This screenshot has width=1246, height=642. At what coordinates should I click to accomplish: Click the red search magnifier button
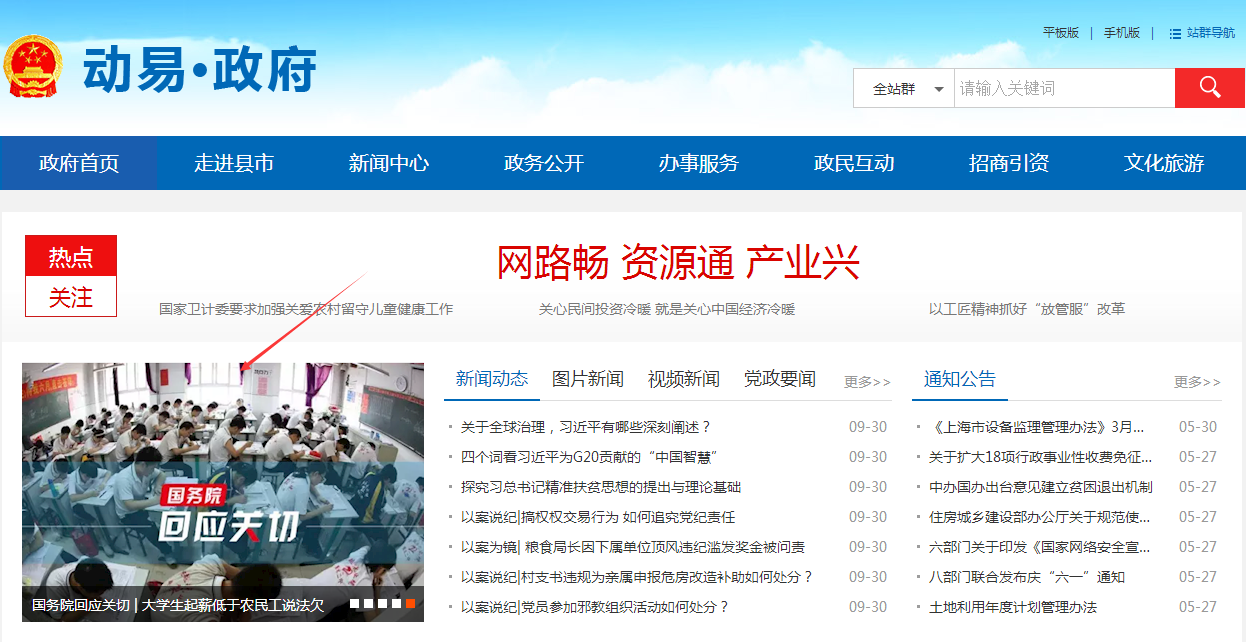click(x=1209, y=88)
